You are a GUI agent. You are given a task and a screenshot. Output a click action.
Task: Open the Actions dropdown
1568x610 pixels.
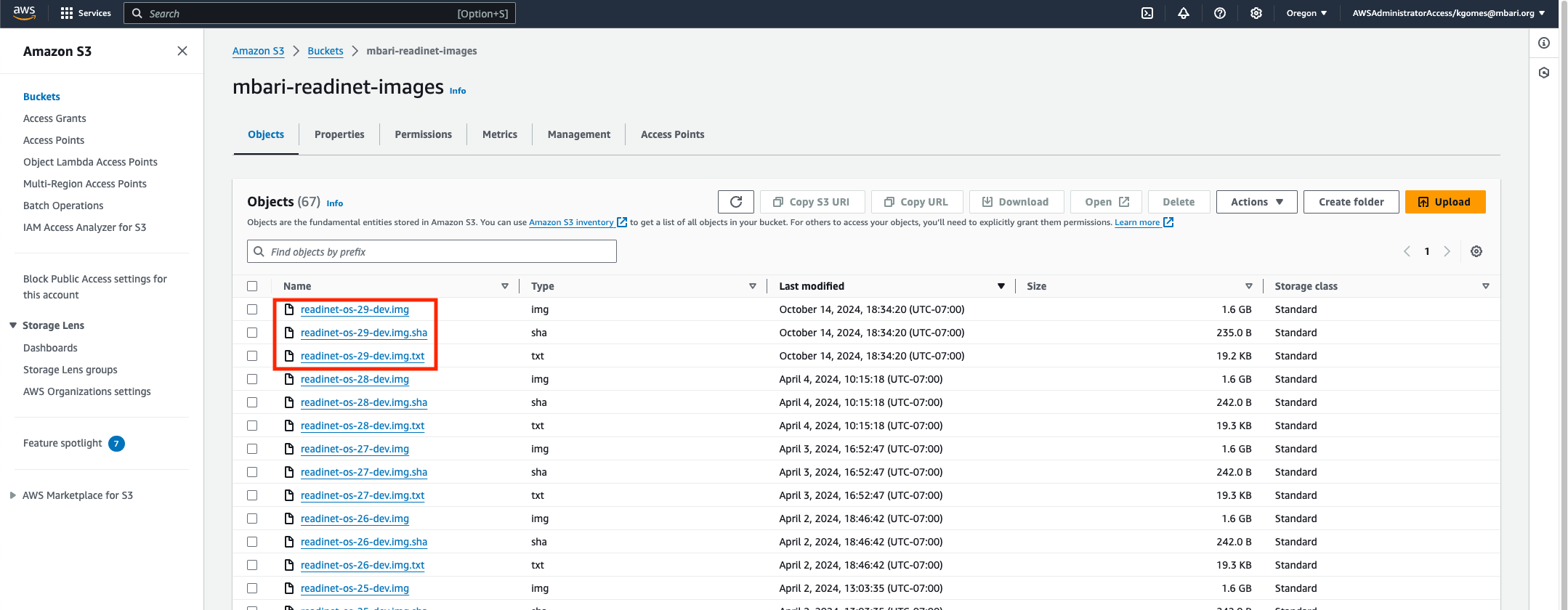point(1257,202)
